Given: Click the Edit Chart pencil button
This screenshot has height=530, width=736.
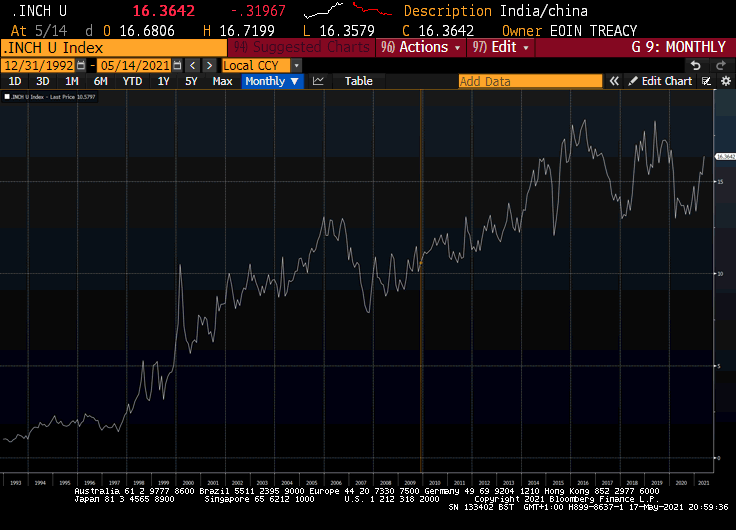Looking at the screenshot, I should coord(660,81).
